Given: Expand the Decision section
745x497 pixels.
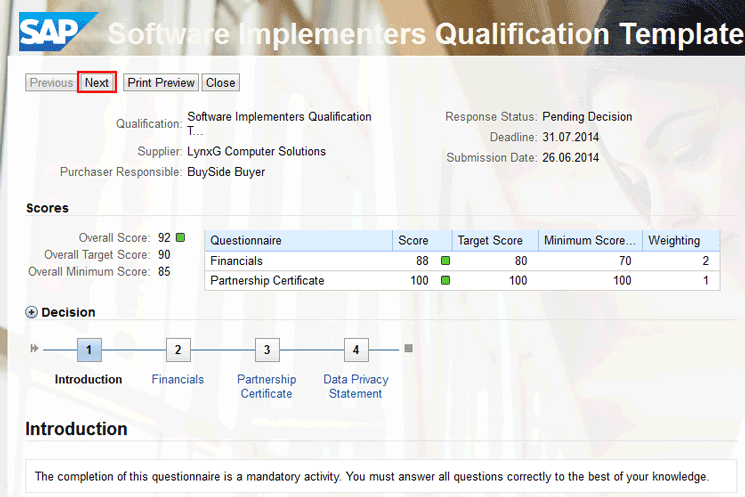Looking at the screenshot, I should 31,312.
